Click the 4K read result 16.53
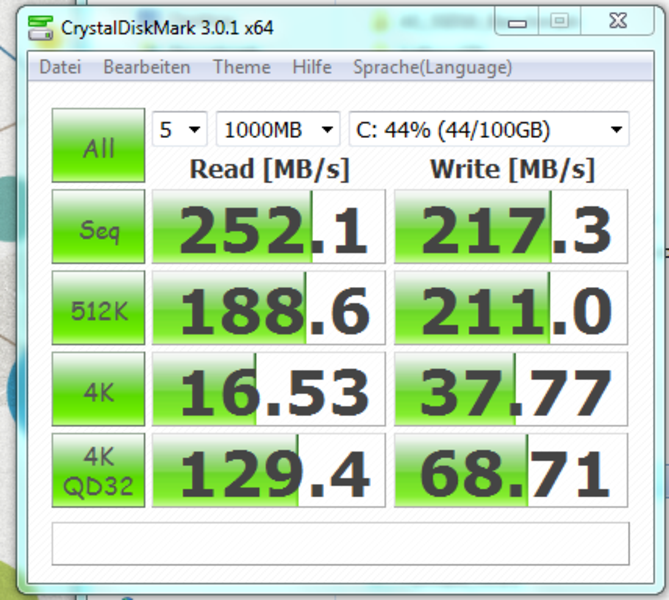669x600 pixels. (x=269, y=389)
